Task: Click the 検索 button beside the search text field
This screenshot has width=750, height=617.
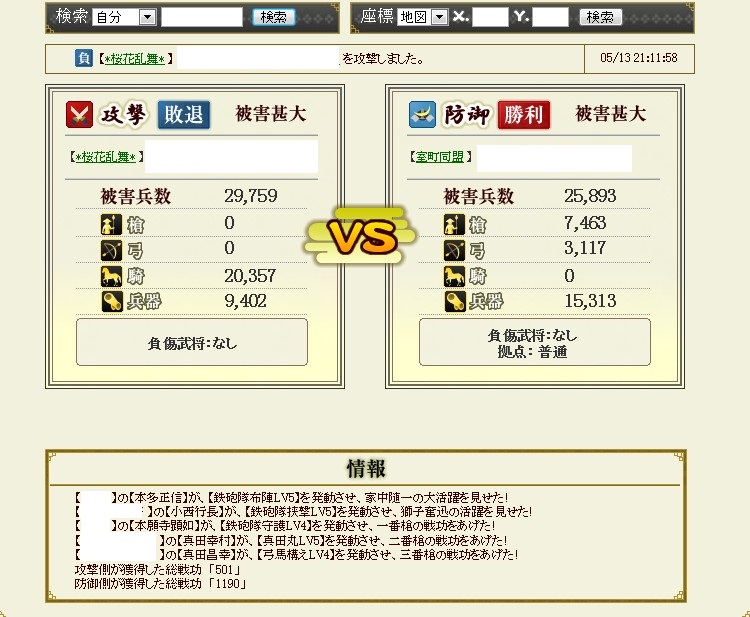Action: (274, 17)
